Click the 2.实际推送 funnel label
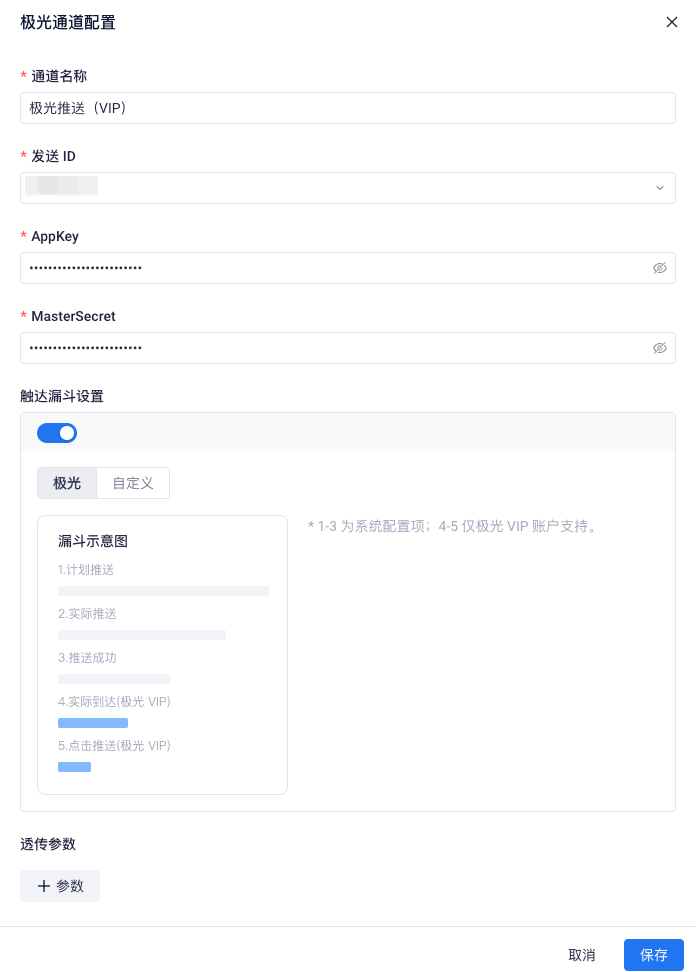This screenshot has width=696, height=972. click(x=87, y=614)
